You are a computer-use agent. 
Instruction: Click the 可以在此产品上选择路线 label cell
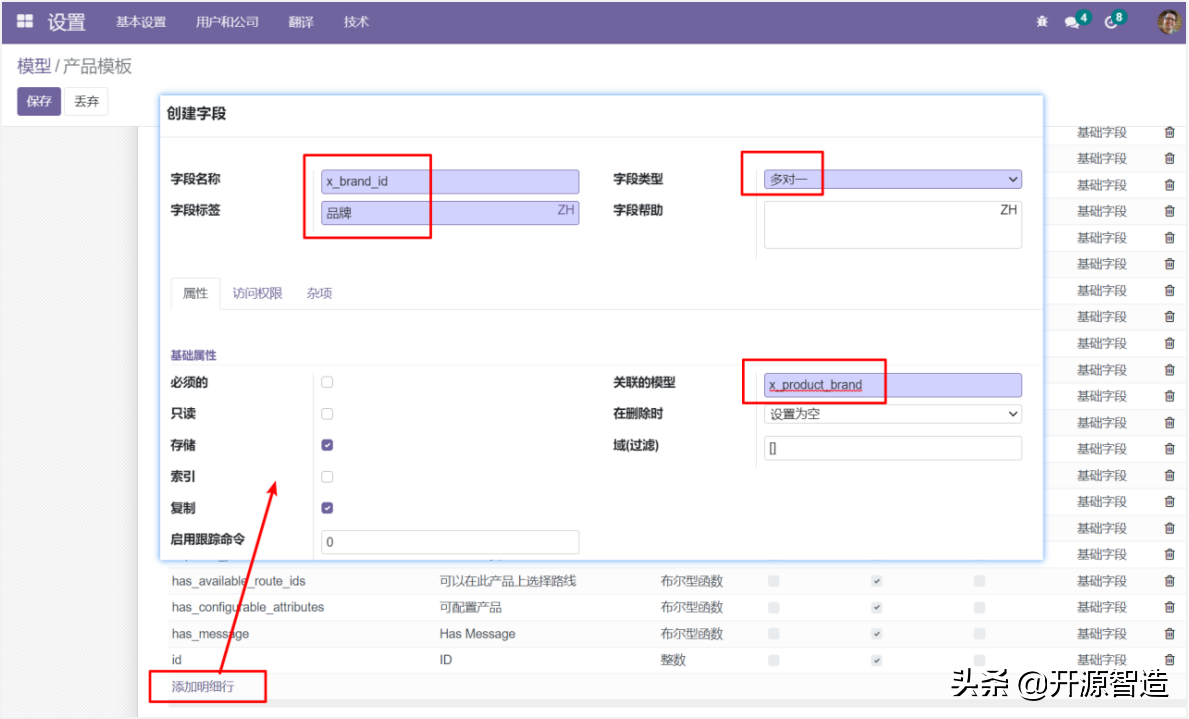coord(507,581)
